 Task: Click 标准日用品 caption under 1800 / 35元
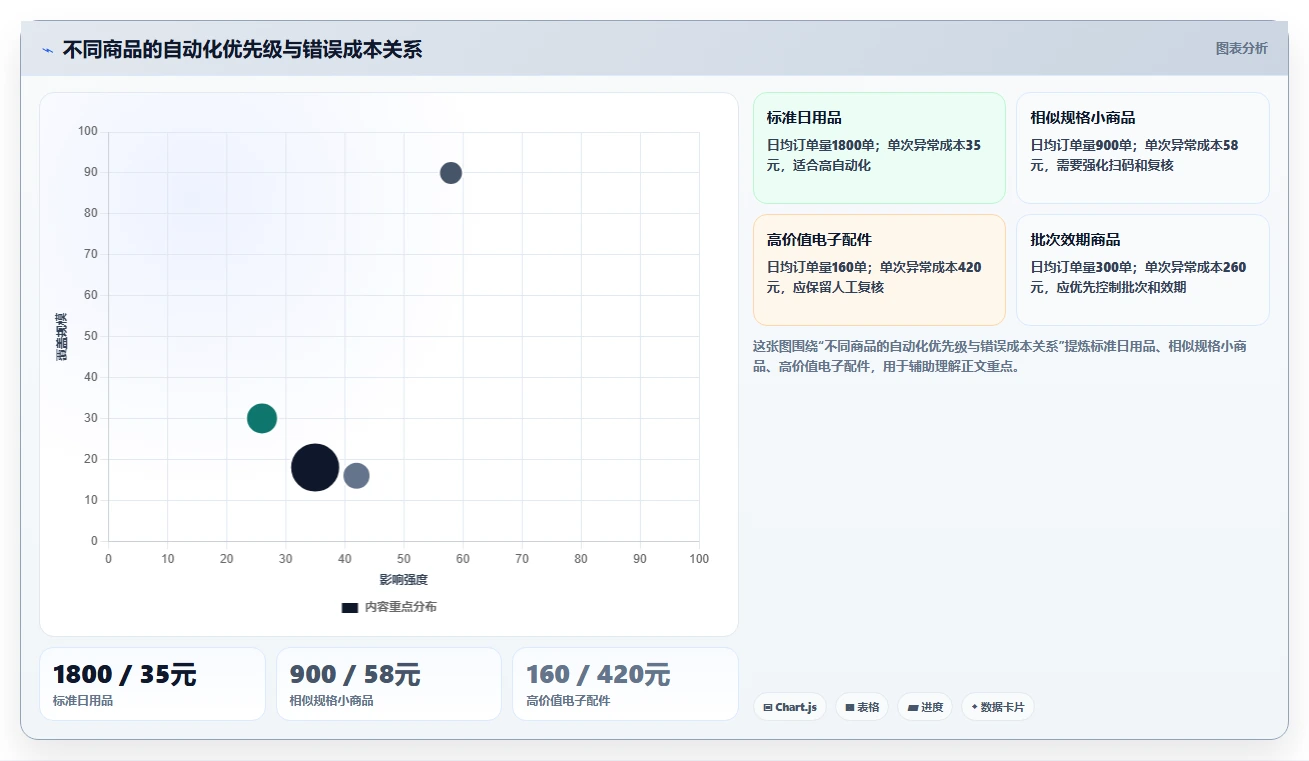coord(83,701)
